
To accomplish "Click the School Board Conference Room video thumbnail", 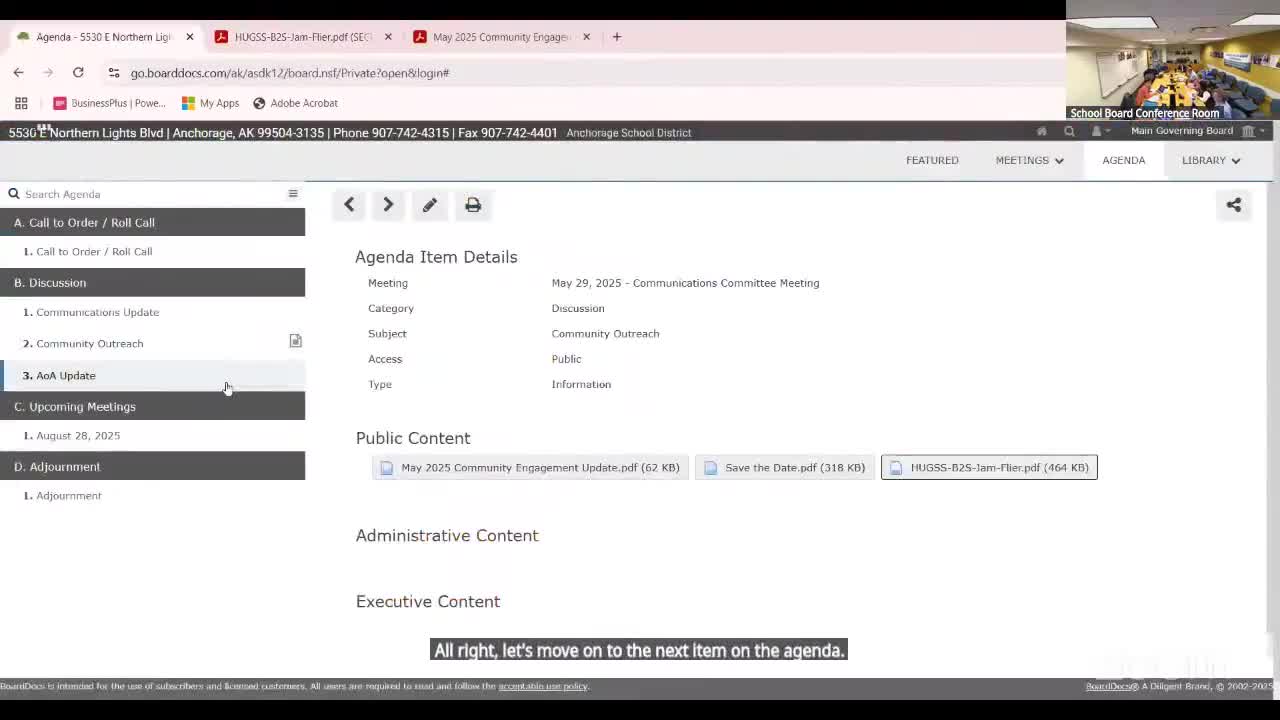I will (x=1173, y=60).
